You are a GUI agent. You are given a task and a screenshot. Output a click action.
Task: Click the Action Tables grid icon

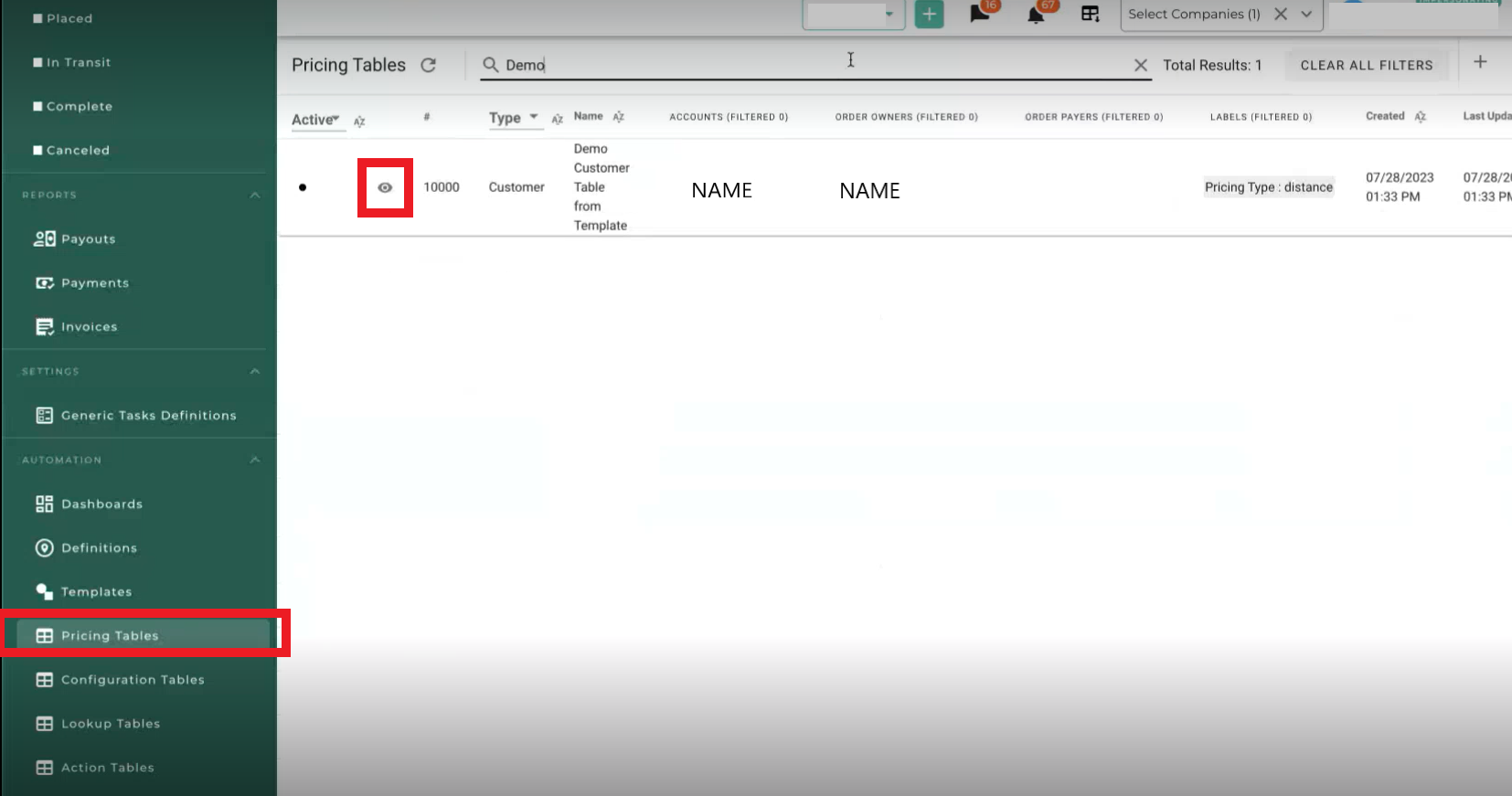(x=44, y=767)
